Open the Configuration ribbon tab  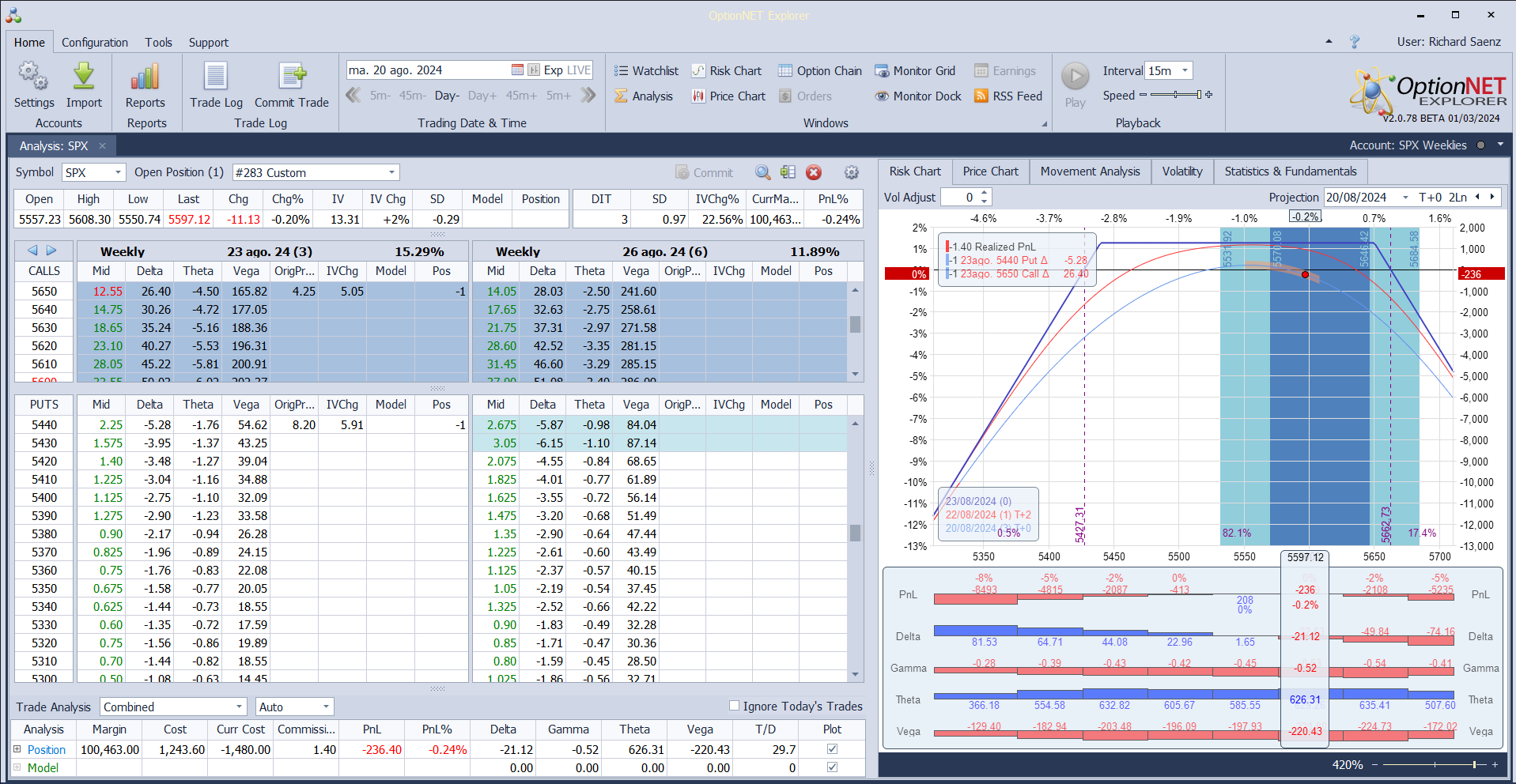coord(95,43)
